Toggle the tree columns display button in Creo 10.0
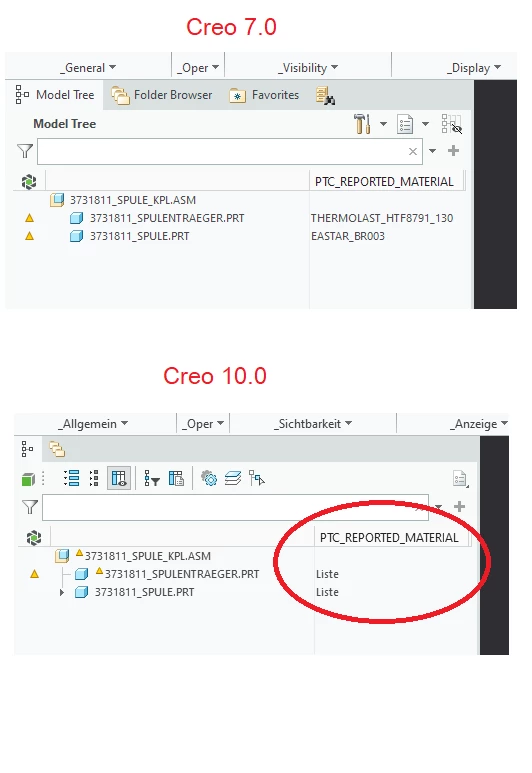532x773 pixels. tap(119, 478)
